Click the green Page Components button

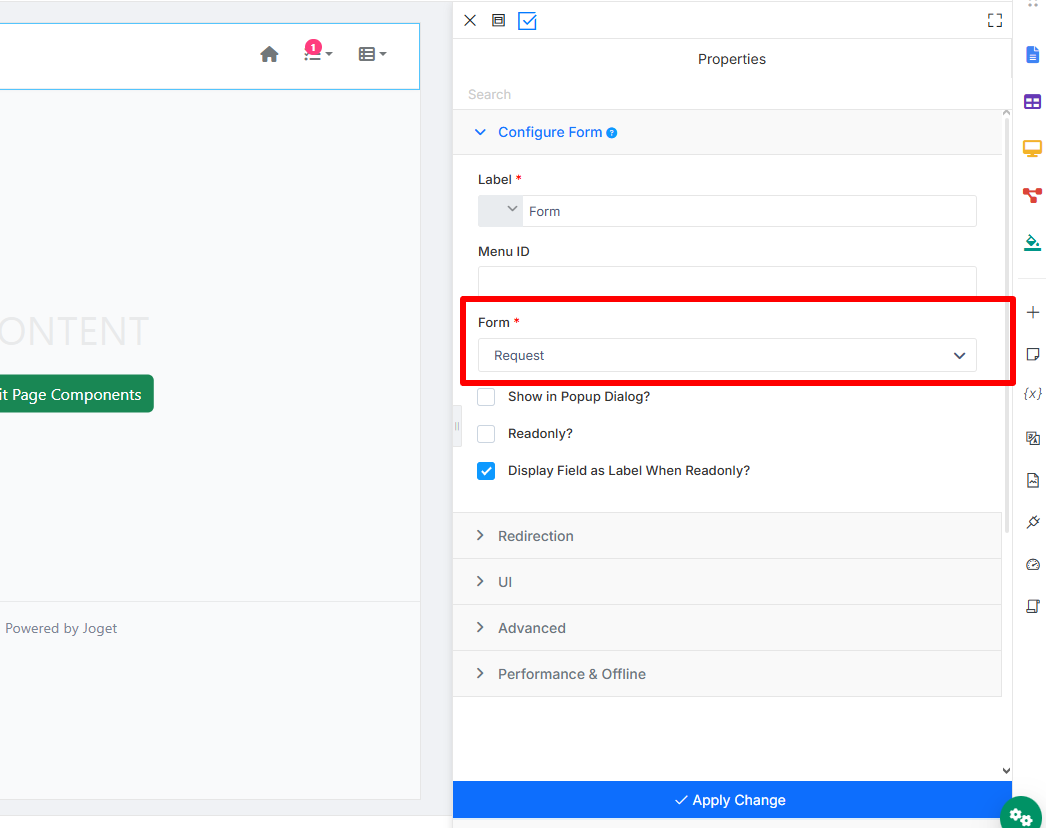click(76, 394)
